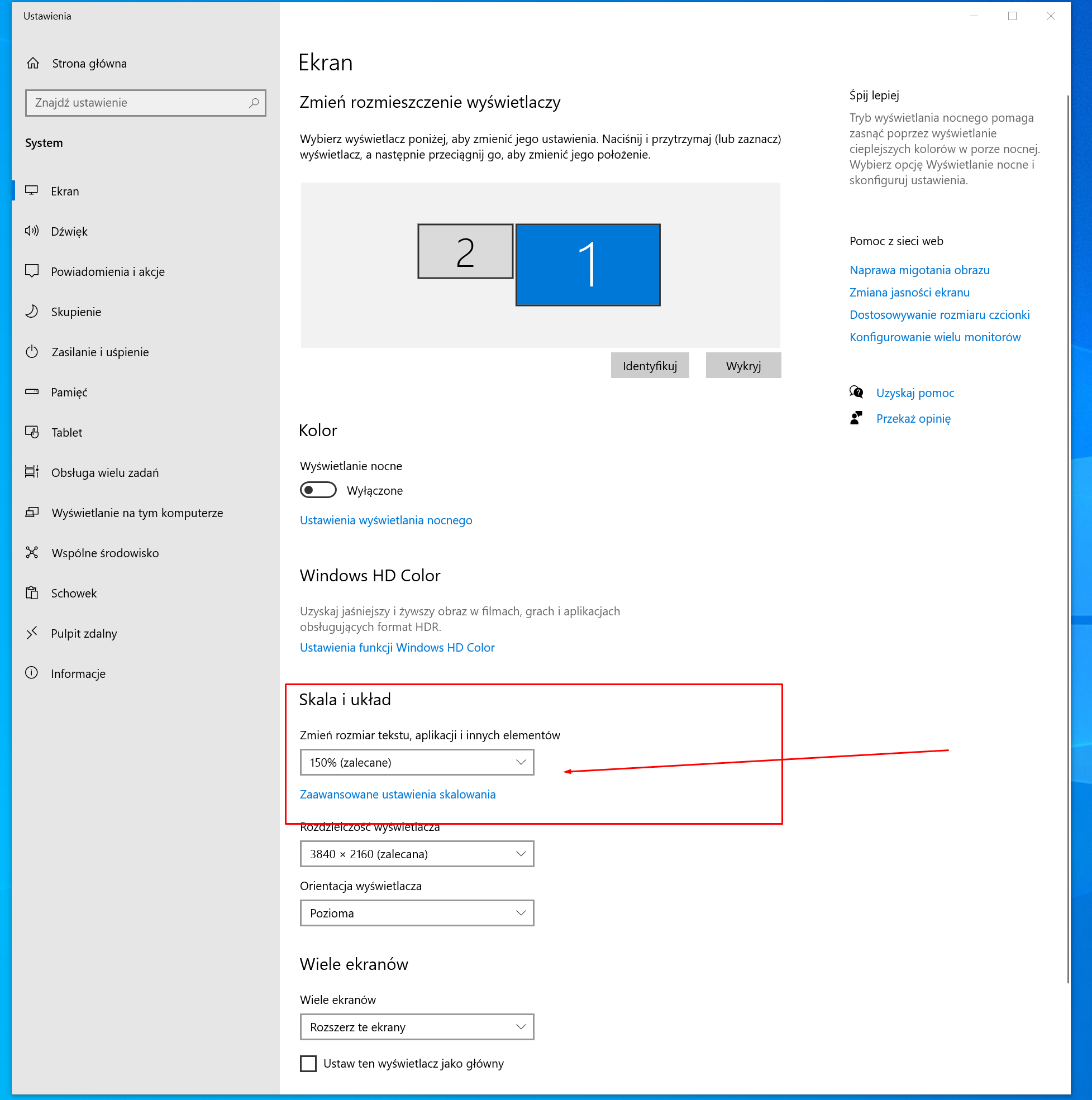Go to Obsługa wielu zadań section
The image size is (1092, 1100).
[105, 472]
